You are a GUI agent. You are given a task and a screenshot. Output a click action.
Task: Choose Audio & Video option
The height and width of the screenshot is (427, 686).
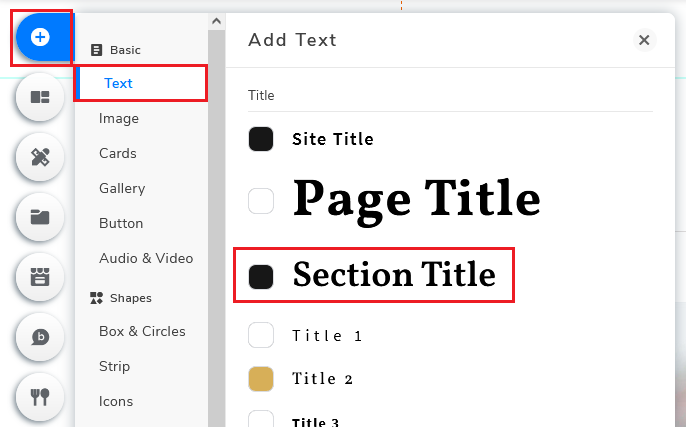click(x=146, y=259)
